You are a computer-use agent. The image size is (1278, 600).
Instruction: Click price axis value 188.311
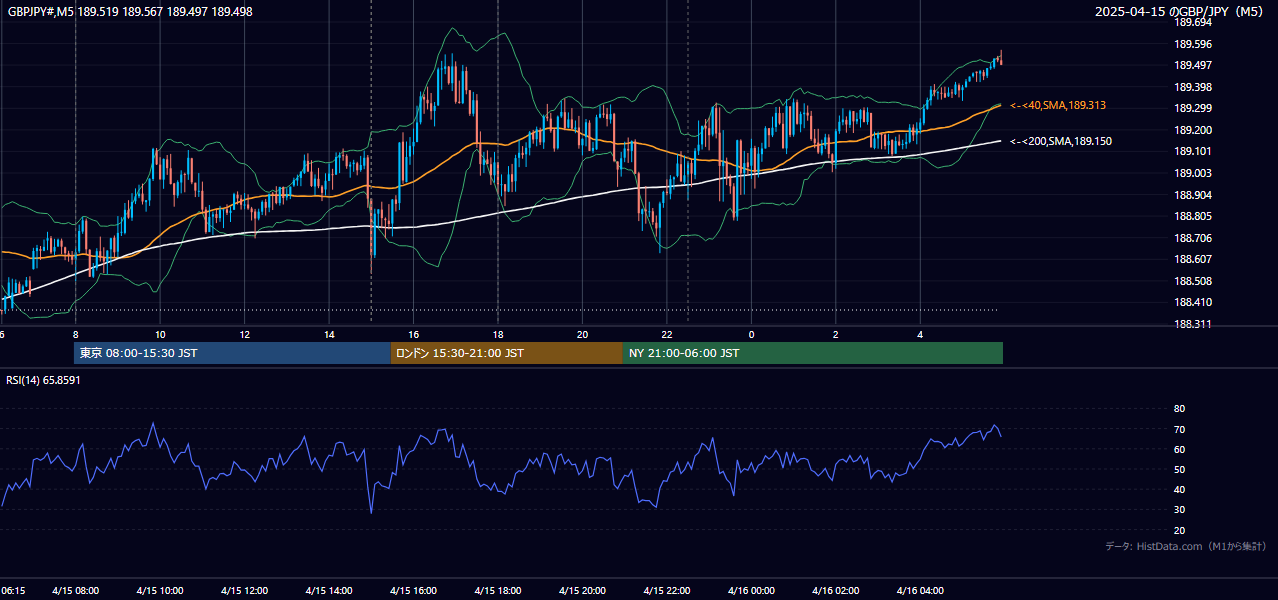1193,324
